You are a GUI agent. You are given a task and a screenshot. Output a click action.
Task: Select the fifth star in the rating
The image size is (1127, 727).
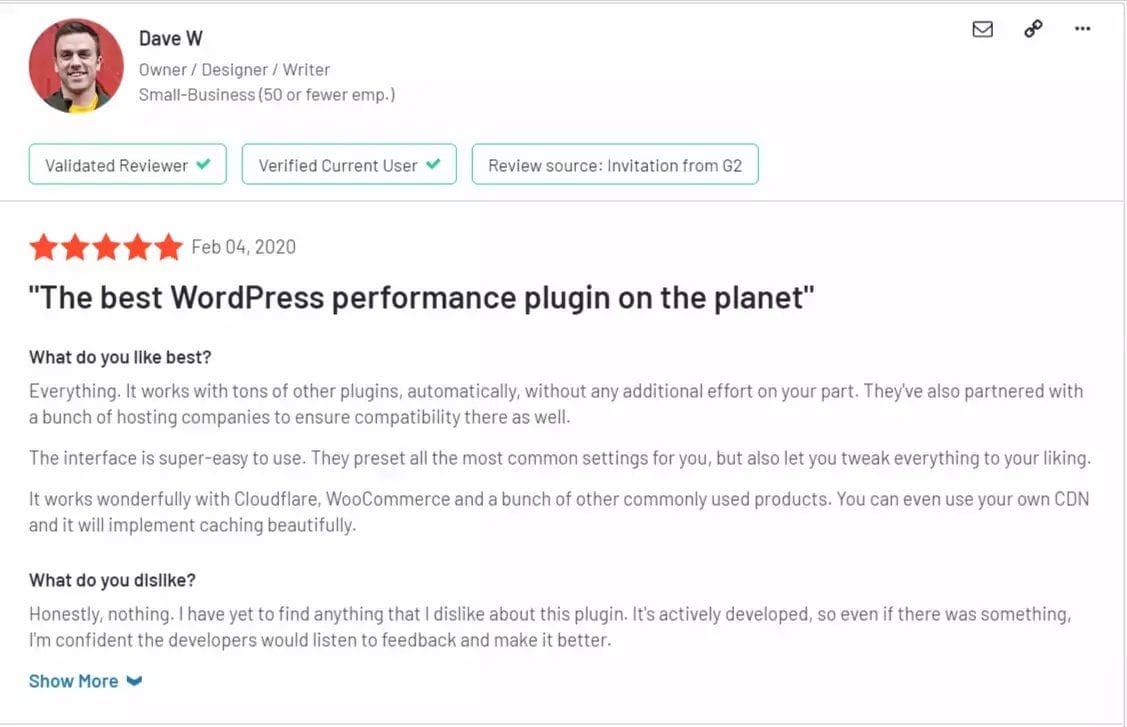166,246
